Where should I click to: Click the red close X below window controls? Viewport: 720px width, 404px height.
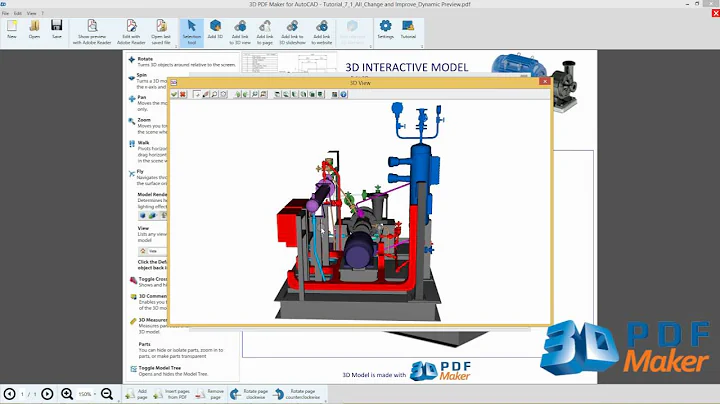click(x=715, y=13)
